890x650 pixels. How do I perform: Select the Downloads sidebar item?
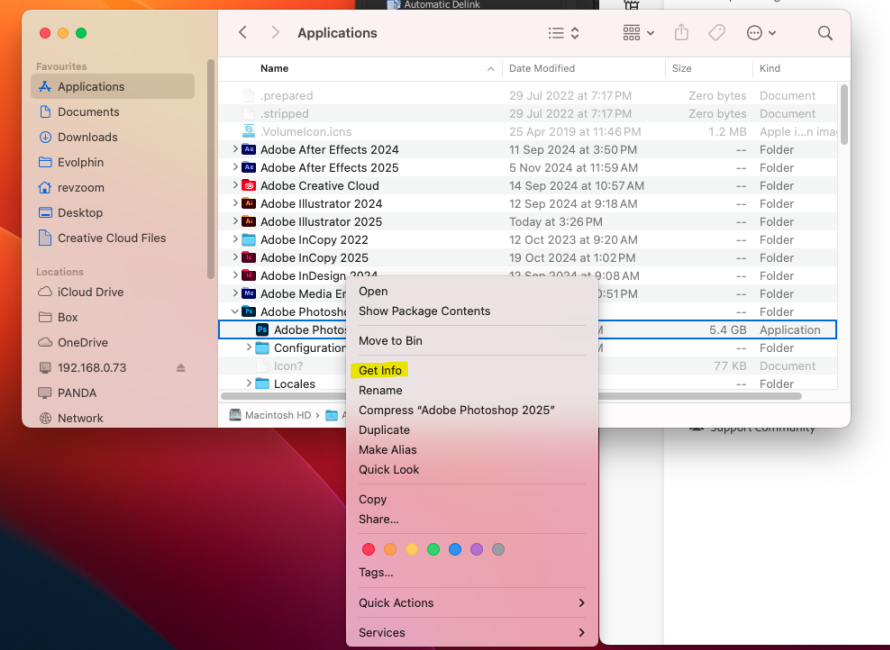point(87,137)
